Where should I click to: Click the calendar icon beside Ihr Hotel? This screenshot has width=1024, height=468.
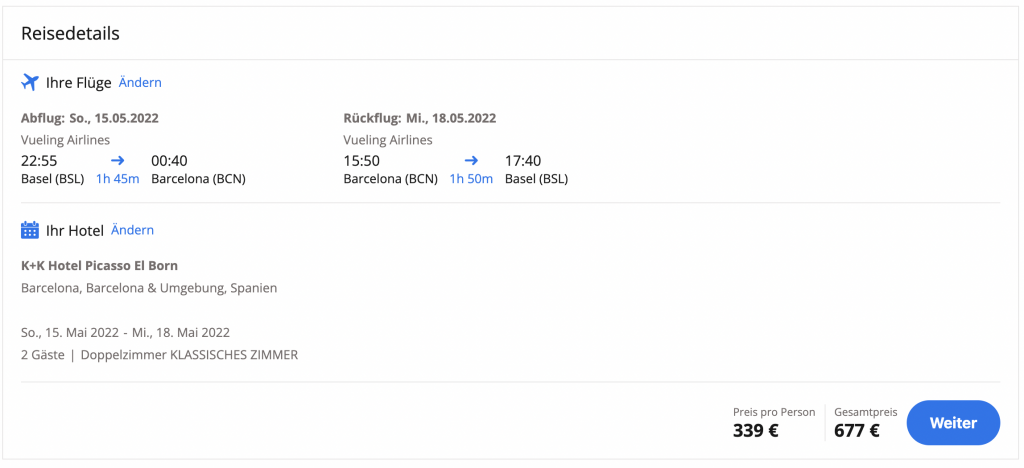point(30,230)
